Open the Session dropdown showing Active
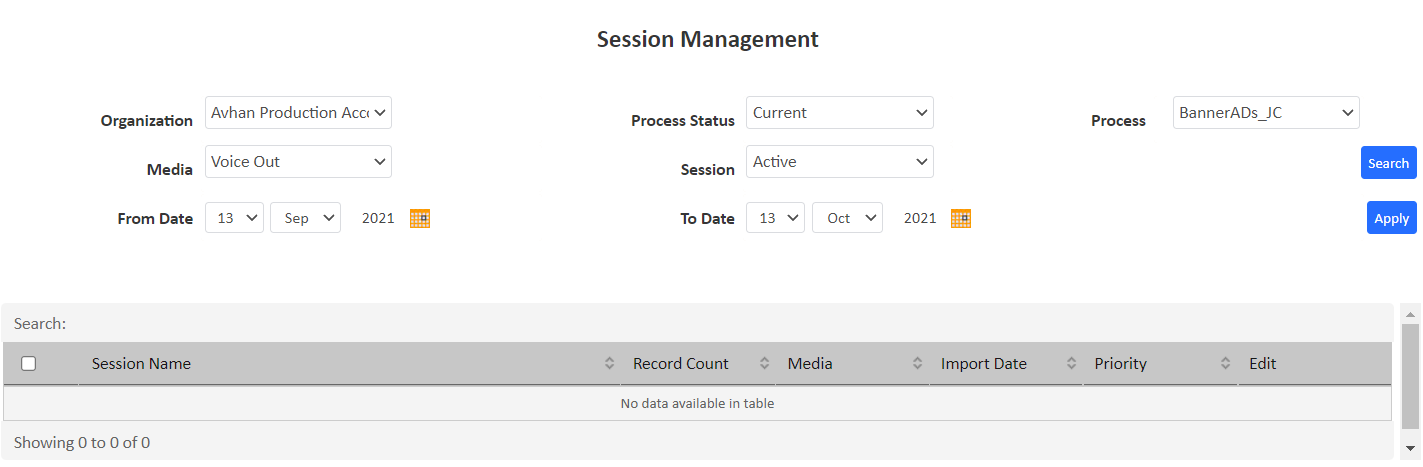Viewport: 1423px width, 467px height. tap(839, 162)
